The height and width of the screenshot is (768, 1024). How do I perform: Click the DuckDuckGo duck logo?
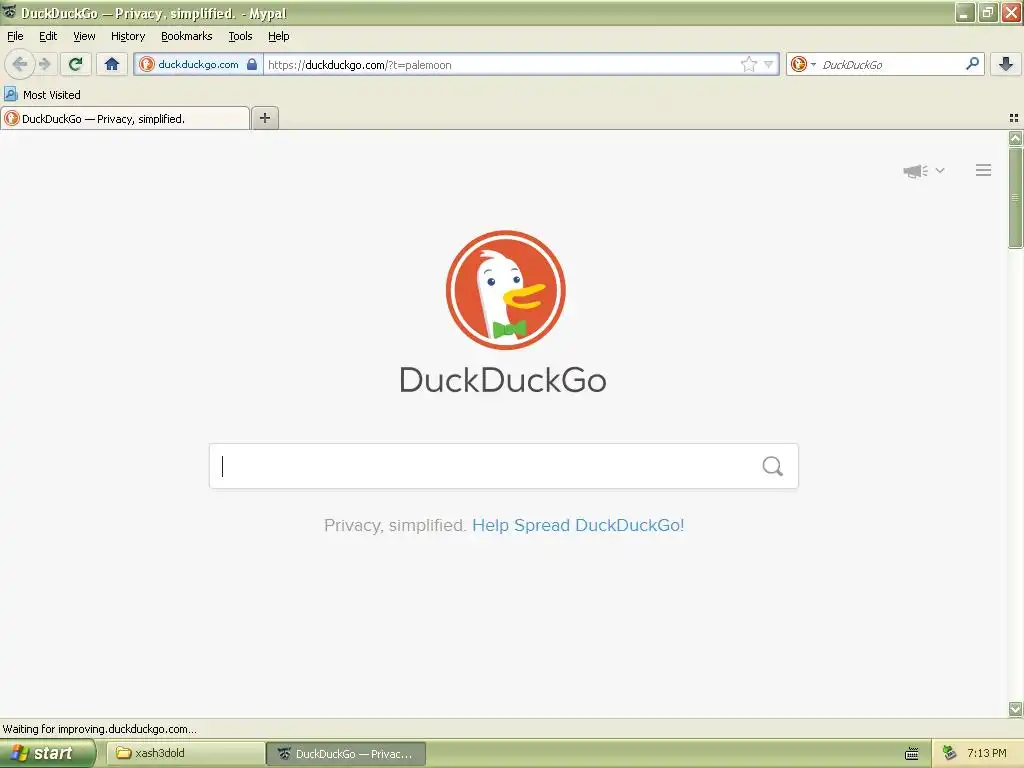[x=505, y=290]
